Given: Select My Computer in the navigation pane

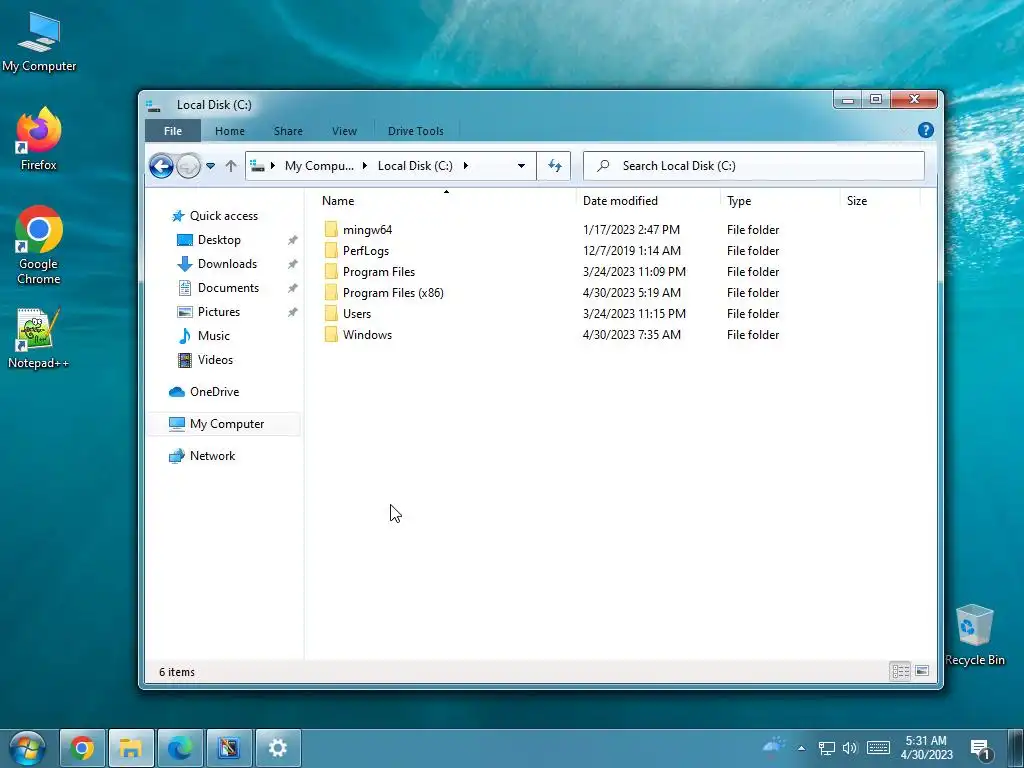Looking at the screenshot, I should 224,424.
